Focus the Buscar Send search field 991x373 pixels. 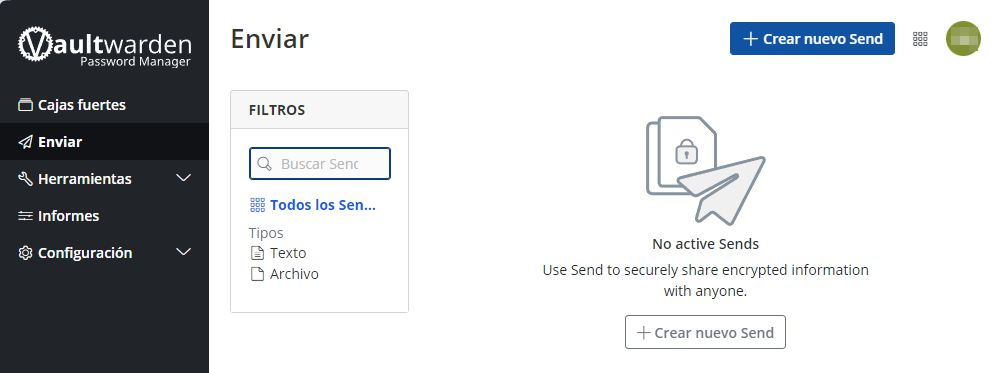pyautogui.click(x=320, y=164)
